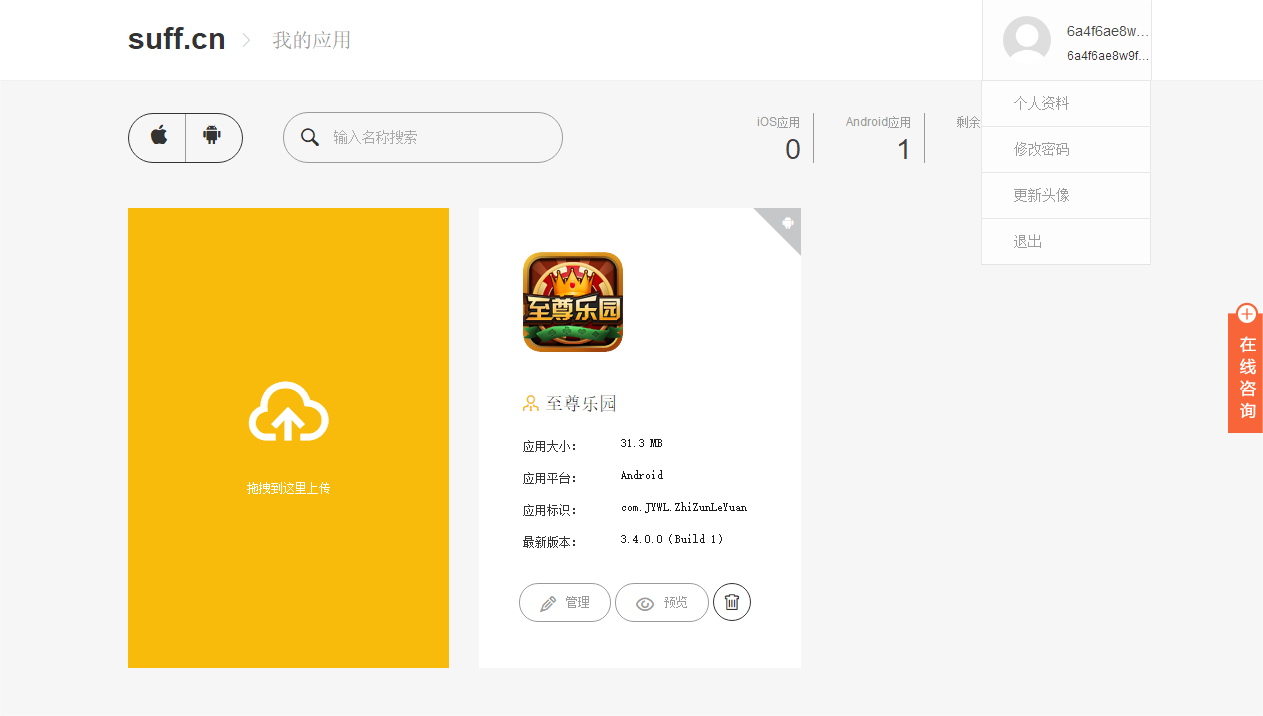
Task: Click the magnifying glass search icon
Action: coord(310,137)
